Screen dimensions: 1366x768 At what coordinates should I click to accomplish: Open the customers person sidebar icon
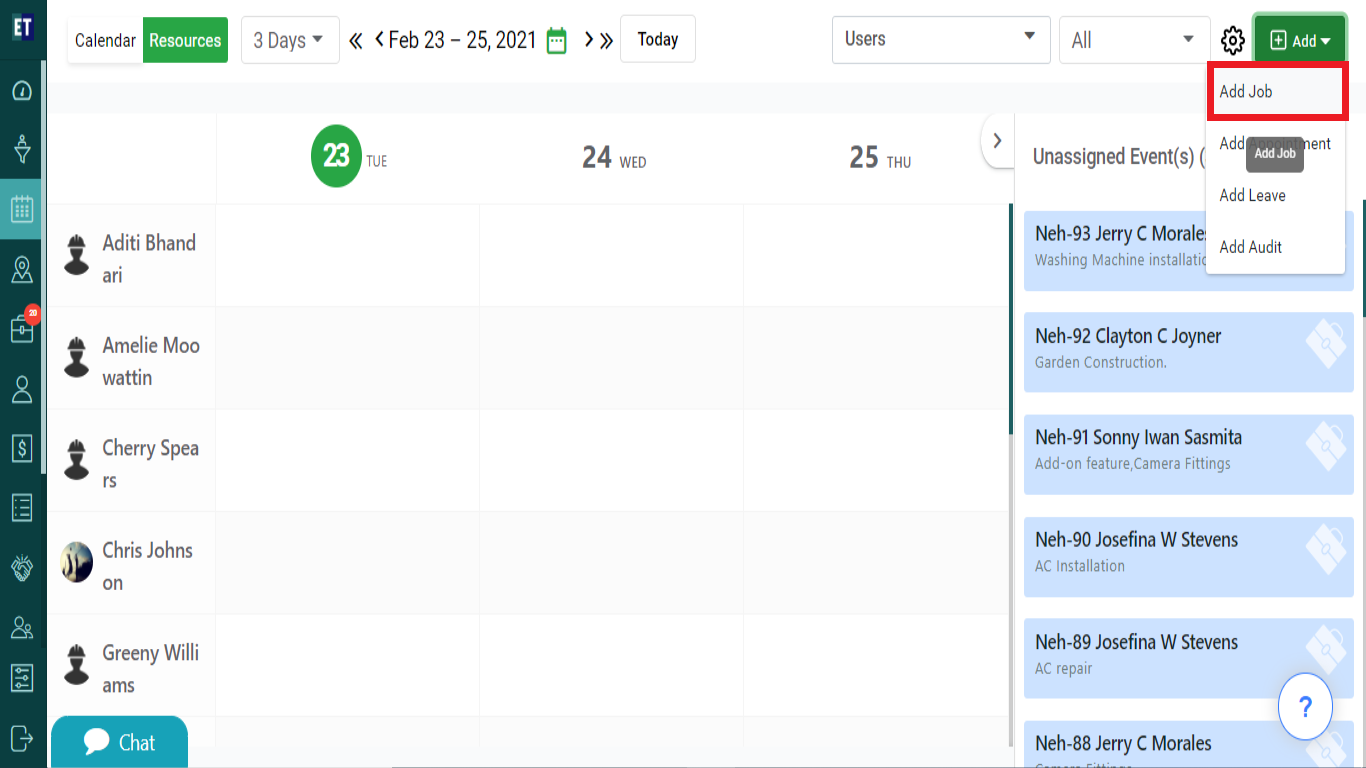22,389
